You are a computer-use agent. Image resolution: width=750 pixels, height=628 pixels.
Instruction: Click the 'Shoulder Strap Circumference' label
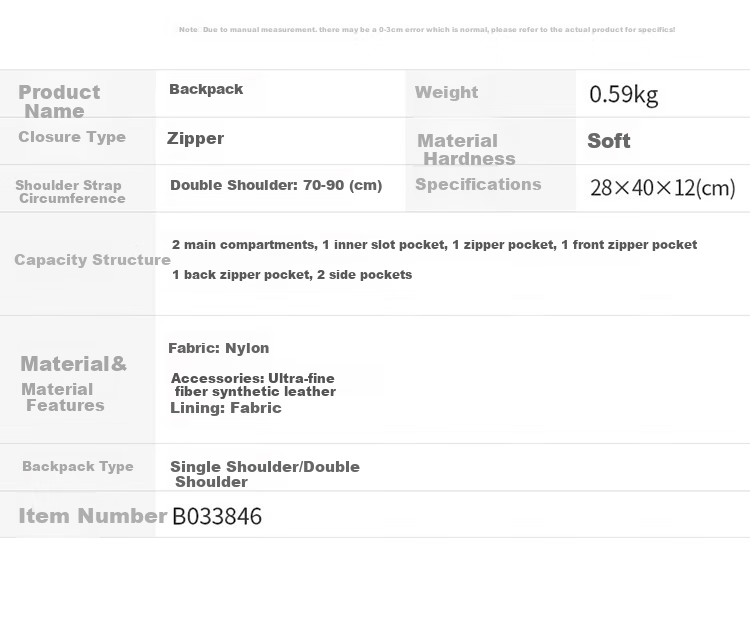70,191
